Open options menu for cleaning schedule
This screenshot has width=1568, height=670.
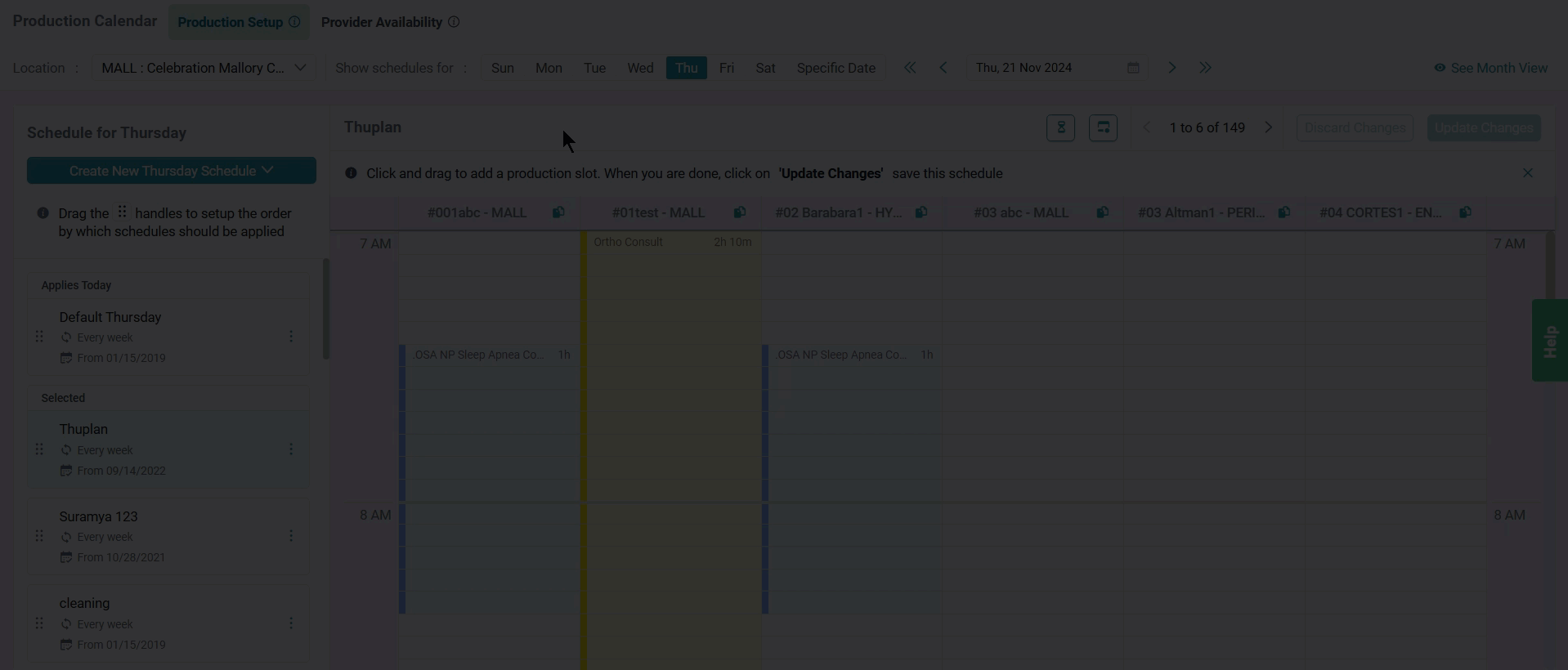[x=291, y=623]
